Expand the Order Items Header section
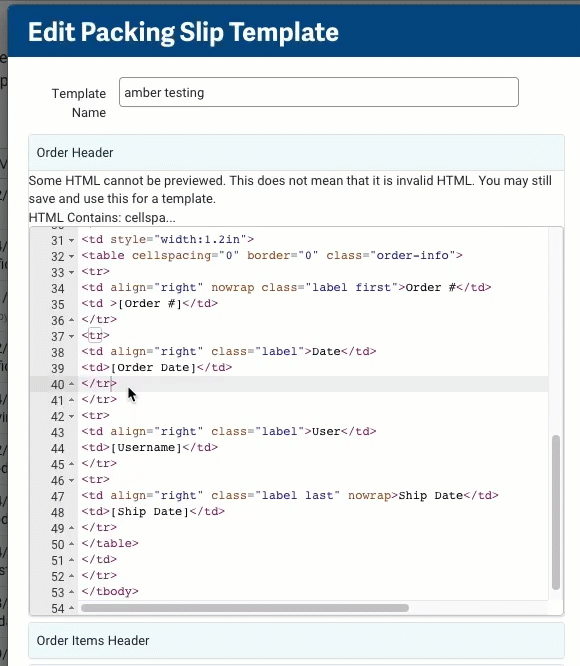Screen dimensions: 580x666 click(x=296, y=641)
